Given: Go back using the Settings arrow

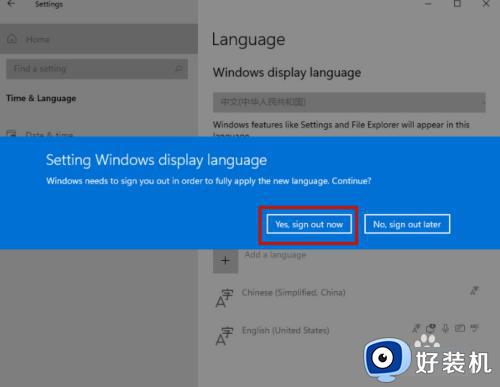Looking at the screenshot, I should click(11, 4).
